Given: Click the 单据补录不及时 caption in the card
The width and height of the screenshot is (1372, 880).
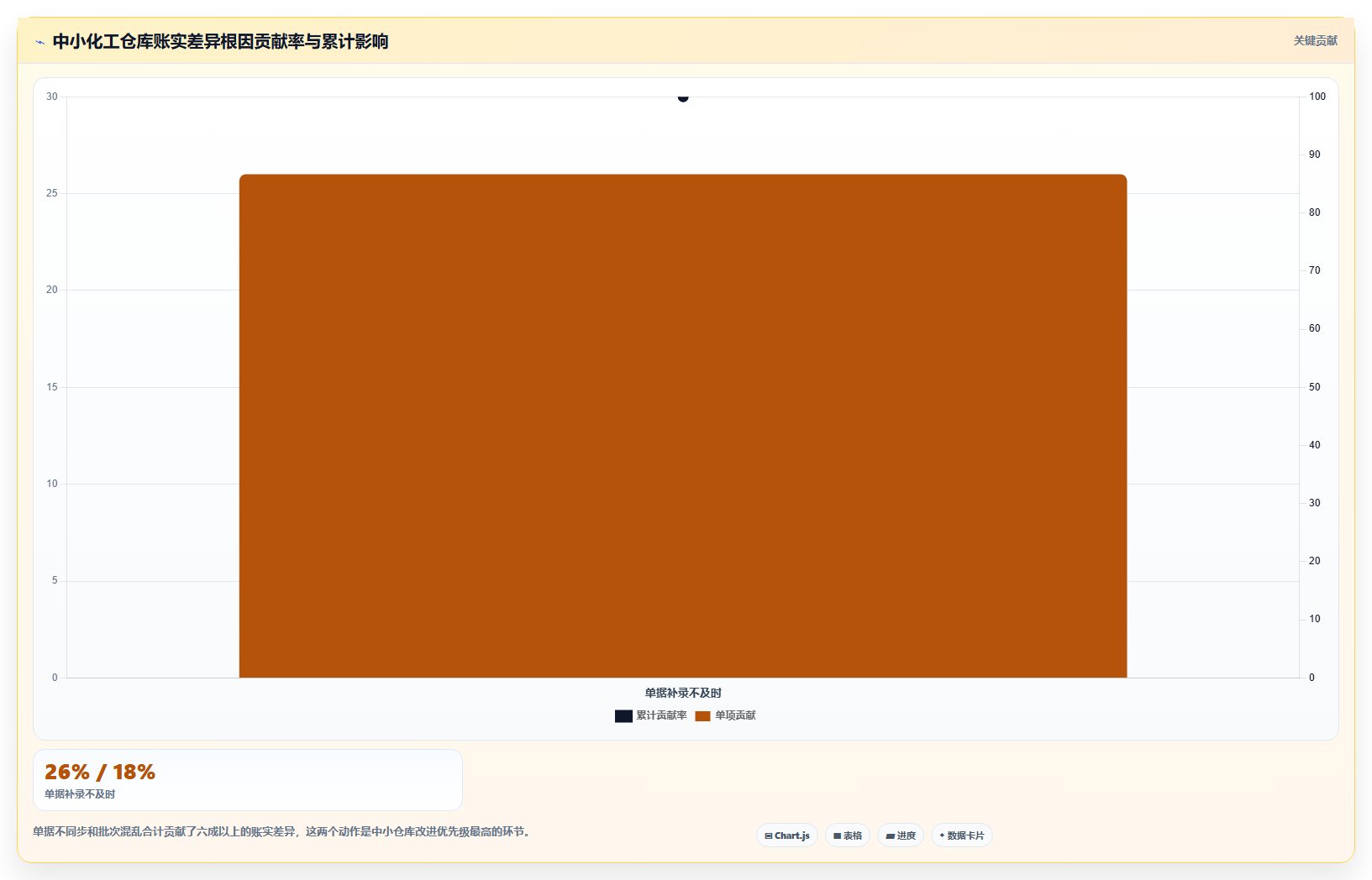Looking at the screenshot, I should tap(80, 794).
